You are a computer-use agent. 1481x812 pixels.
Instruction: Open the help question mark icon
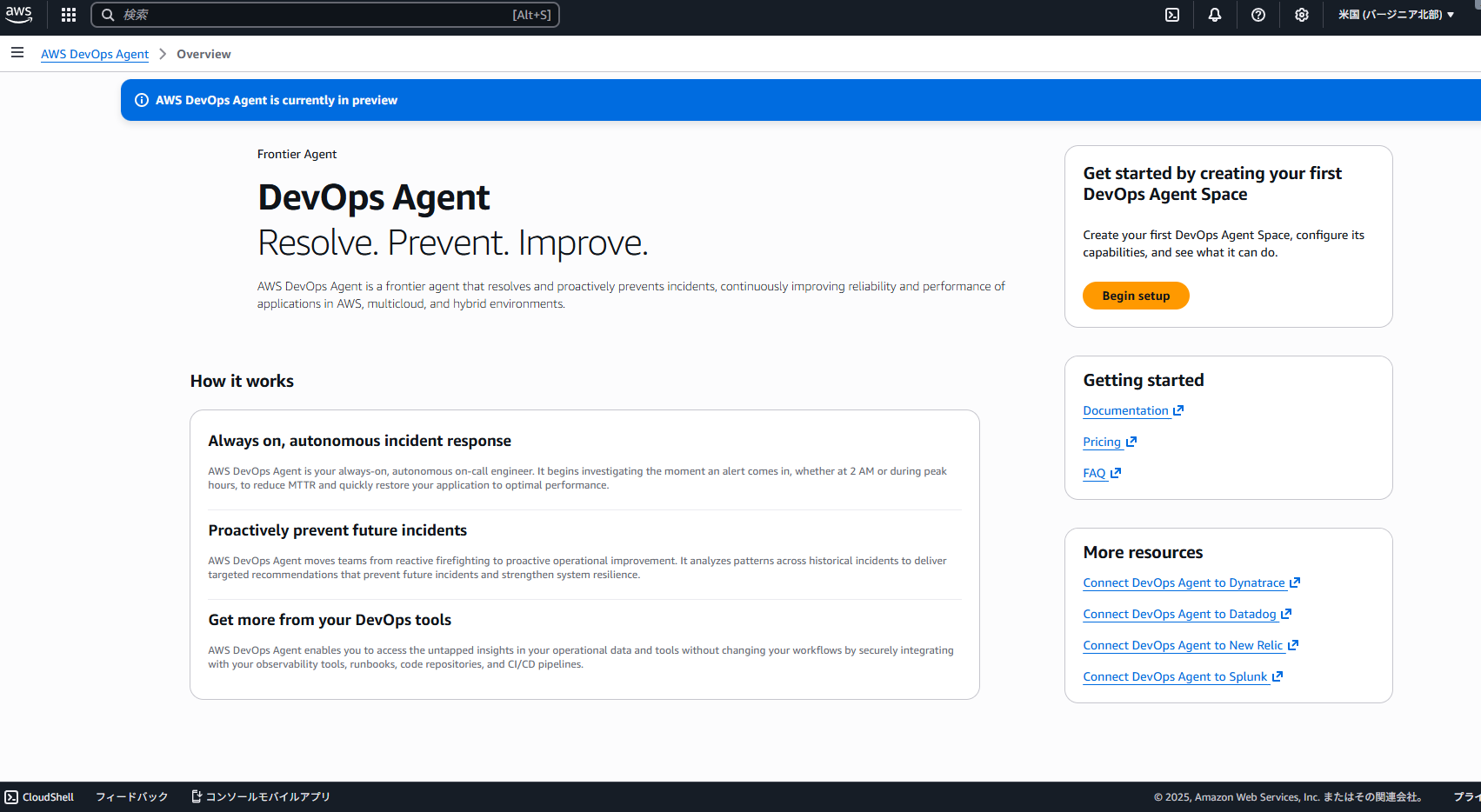coord(1258,15)
